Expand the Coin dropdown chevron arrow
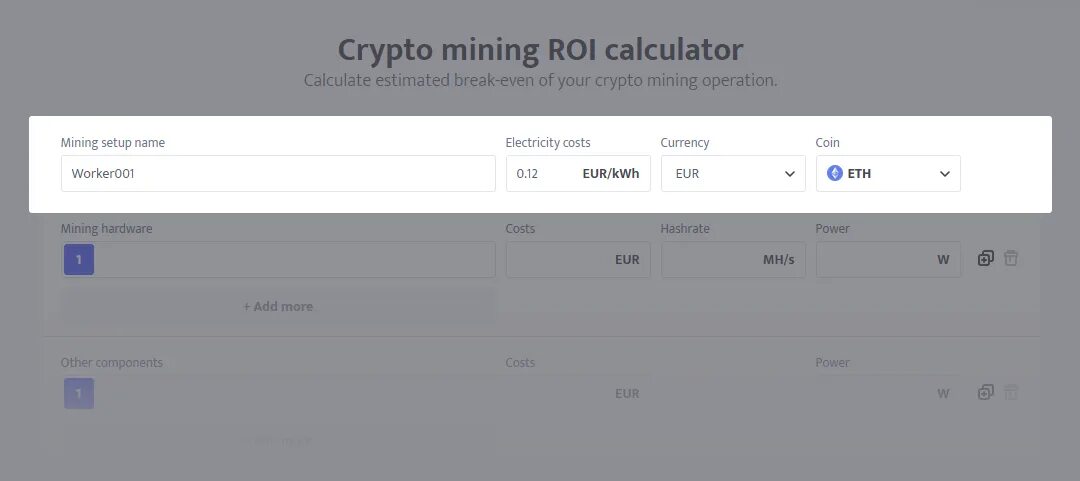 coord(944,174)
